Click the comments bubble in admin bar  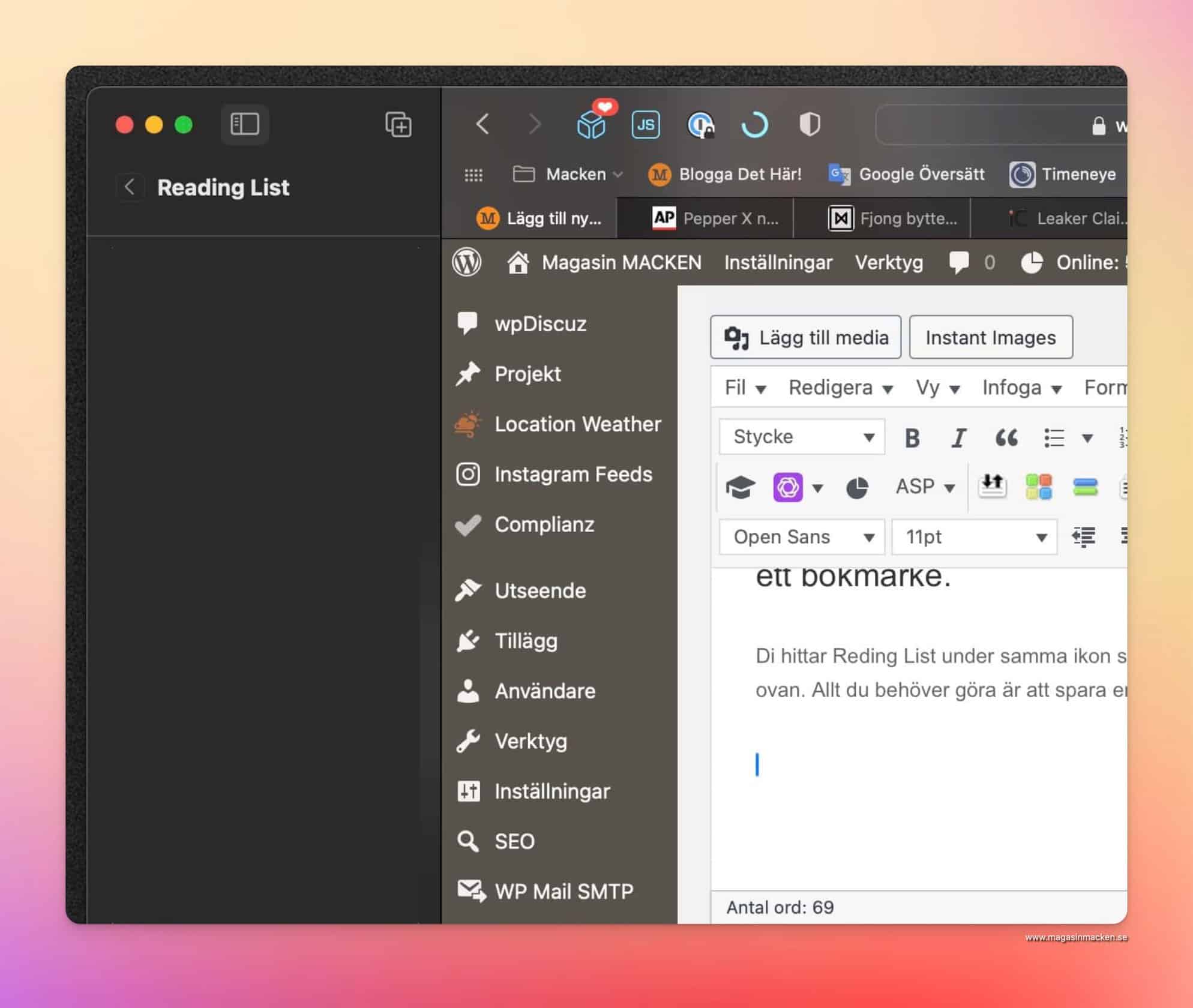click(972, 262)
